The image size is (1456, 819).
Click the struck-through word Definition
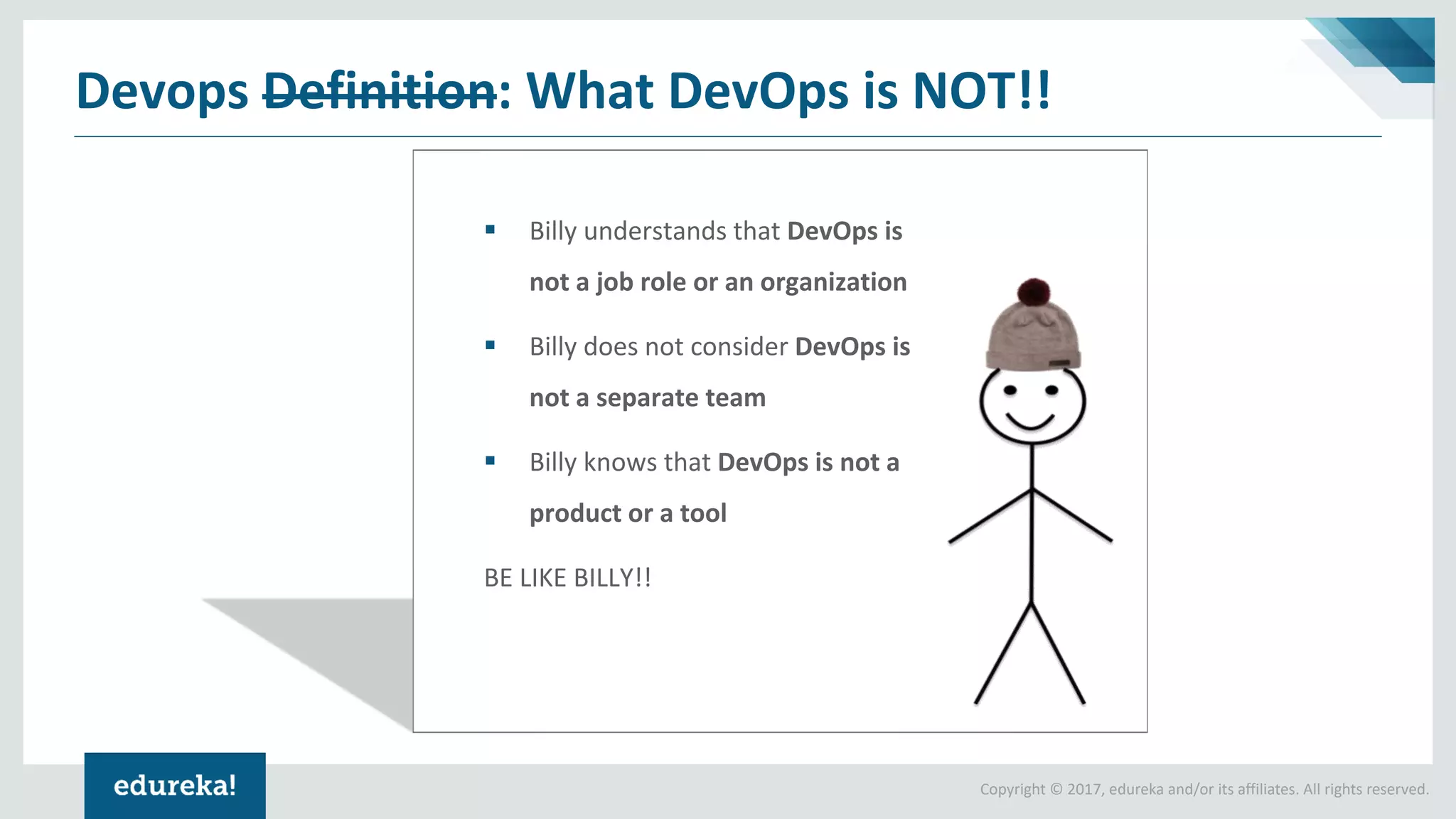[380, 91]
